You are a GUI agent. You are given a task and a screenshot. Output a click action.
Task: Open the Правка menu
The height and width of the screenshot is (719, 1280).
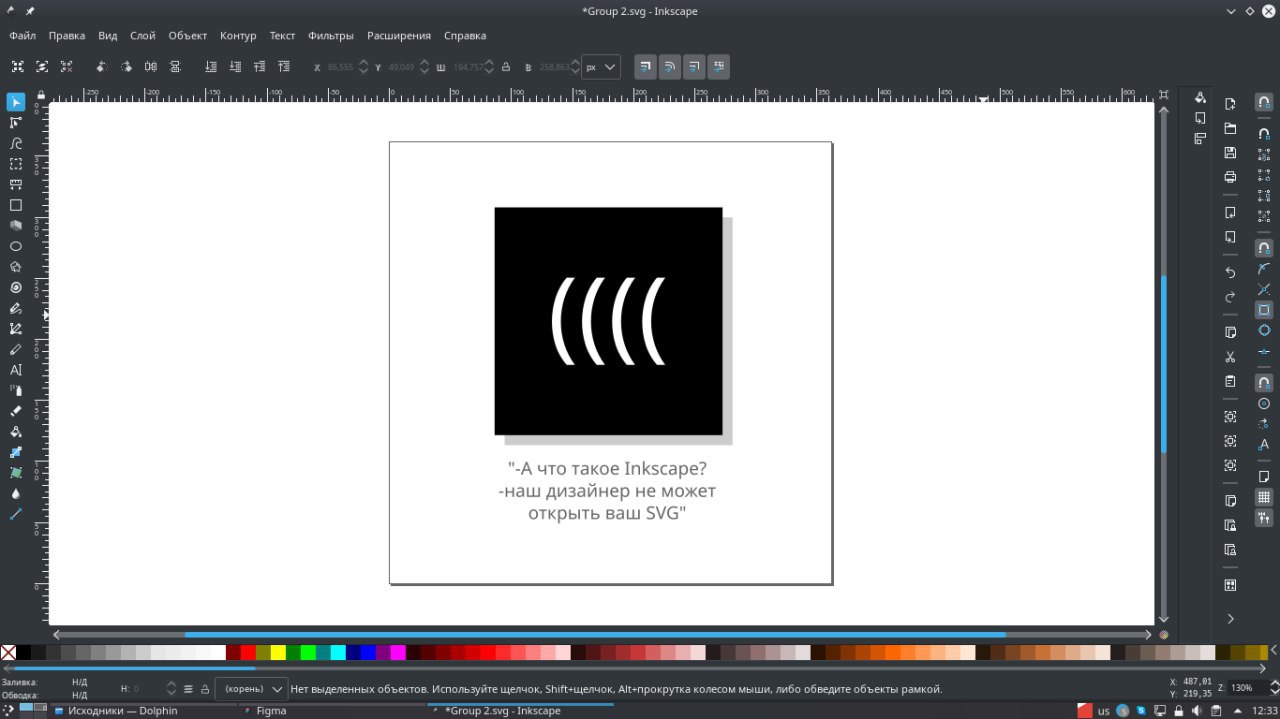pyautogui.click(x=67, y=35)
